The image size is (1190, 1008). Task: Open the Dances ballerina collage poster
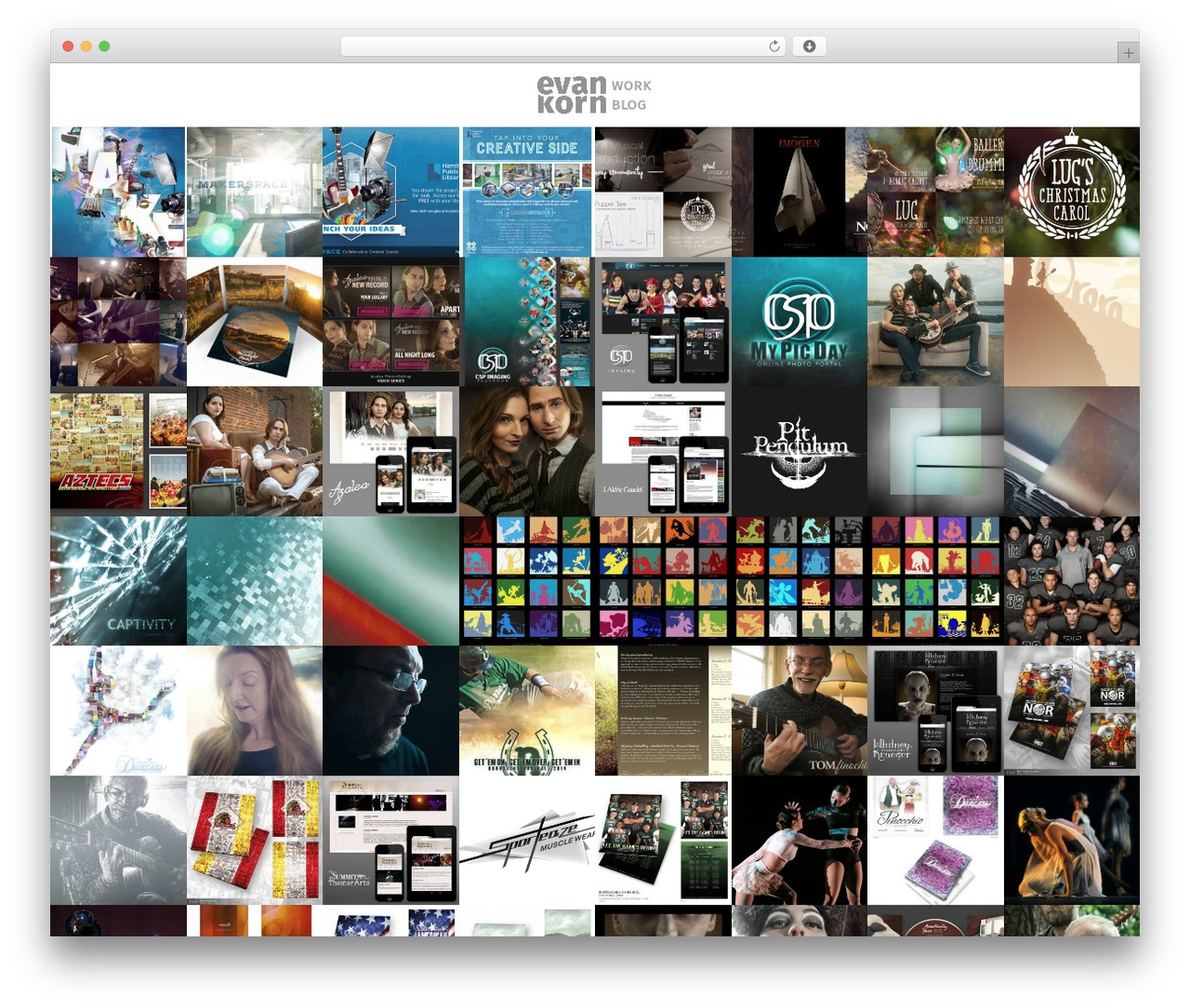118,710
